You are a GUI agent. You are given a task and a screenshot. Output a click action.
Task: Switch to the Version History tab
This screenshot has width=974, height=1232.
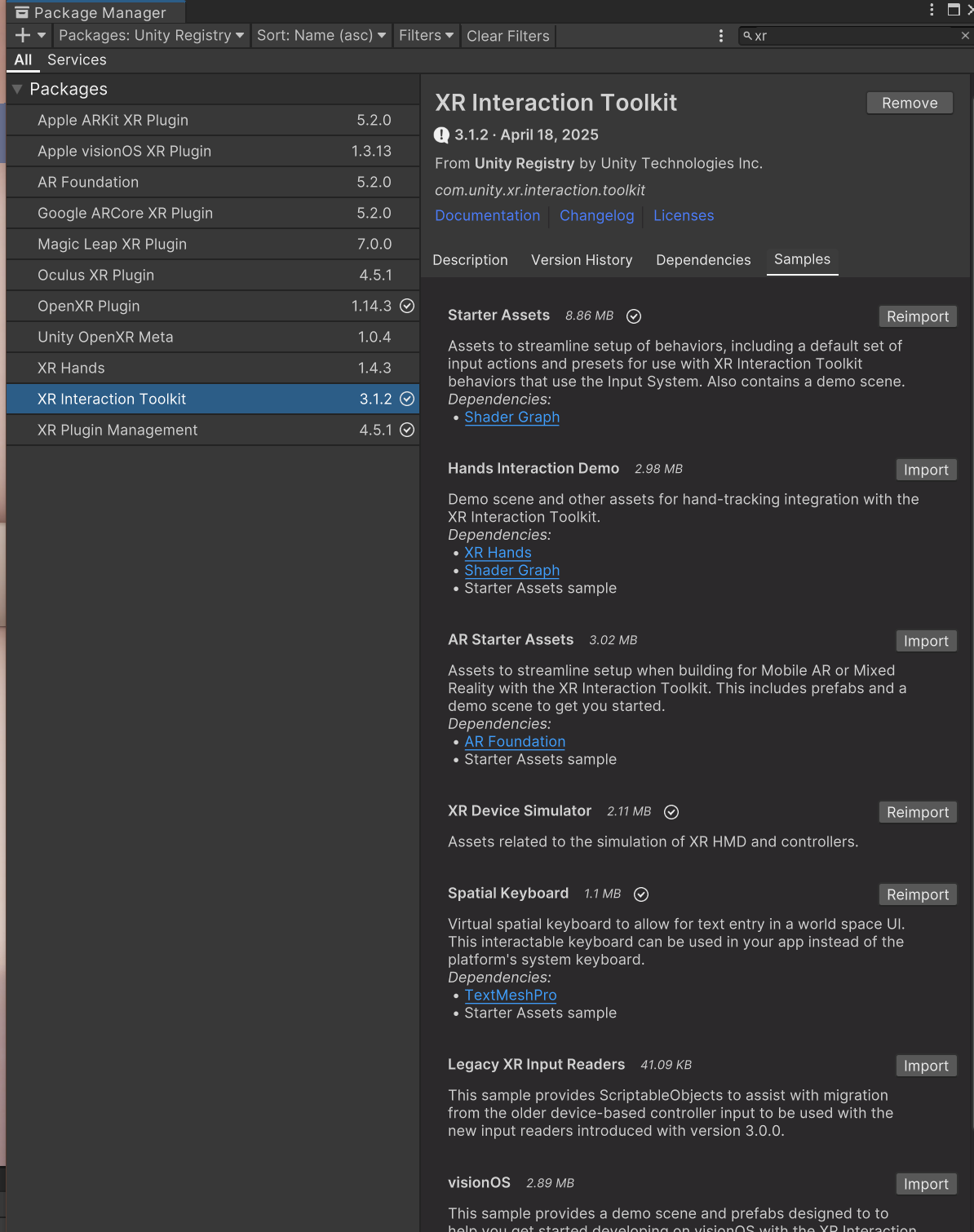click(582, 260)
